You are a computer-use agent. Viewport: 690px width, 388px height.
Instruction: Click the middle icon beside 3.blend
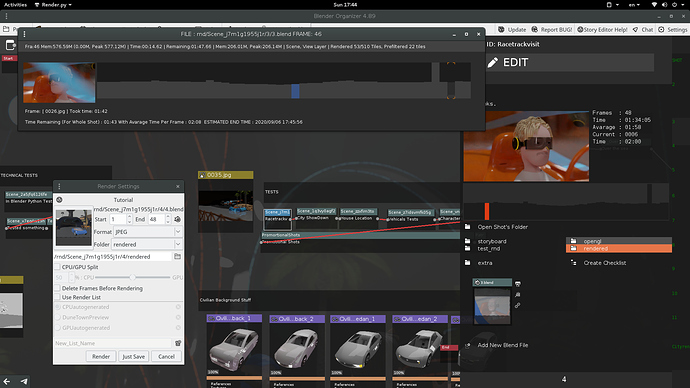(x=518, y=295)
